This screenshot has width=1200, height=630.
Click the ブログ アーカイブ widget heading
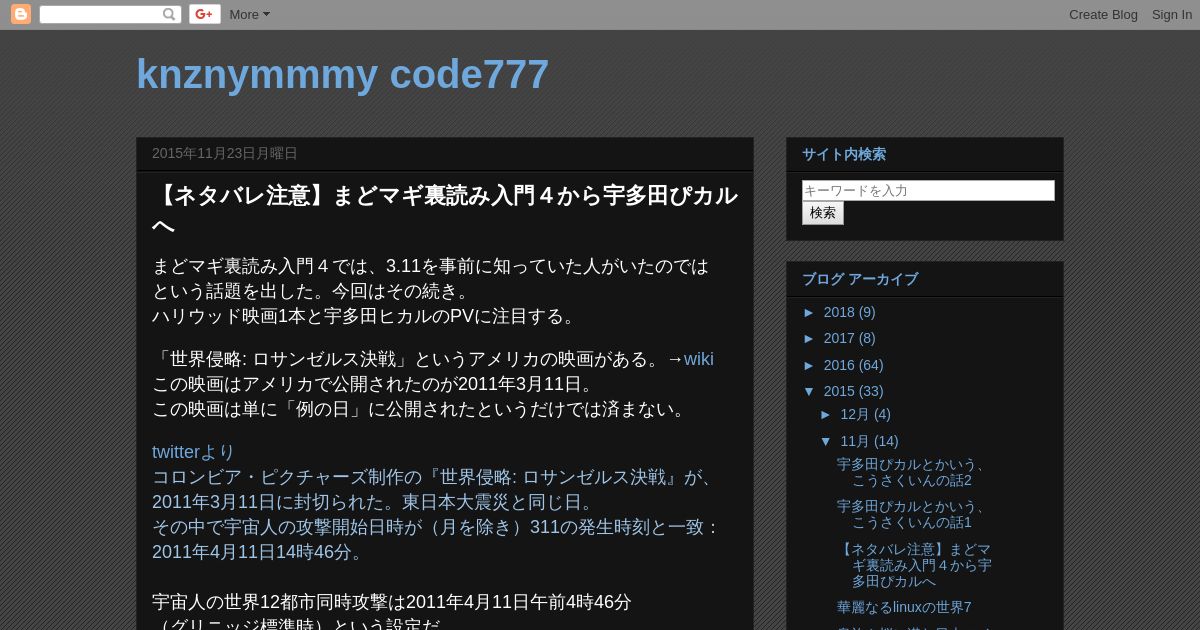click(860, 279)
